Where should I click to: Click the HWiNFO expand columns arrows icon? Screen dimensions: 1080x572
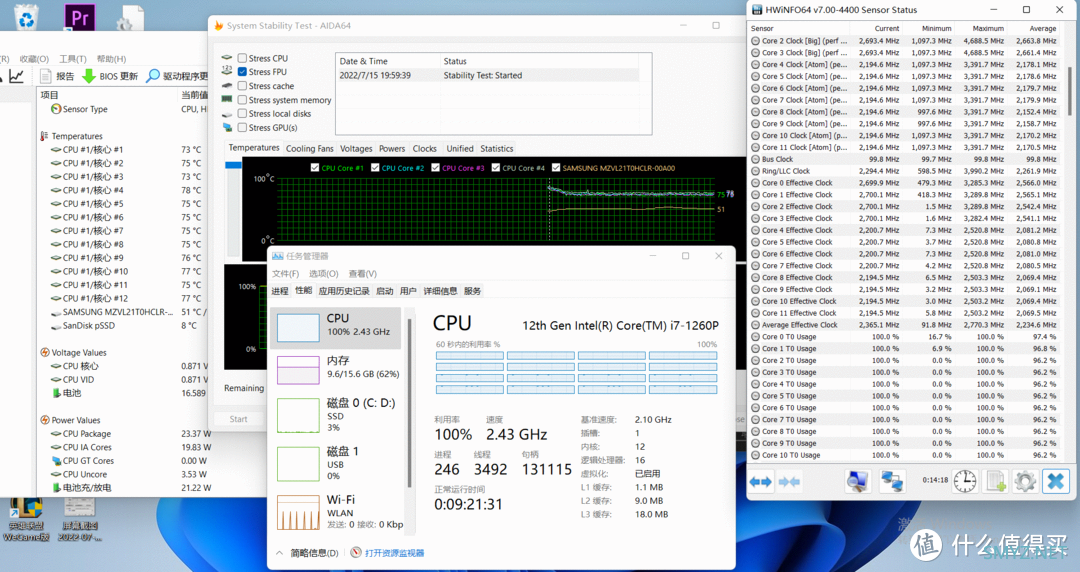[760, 482]
